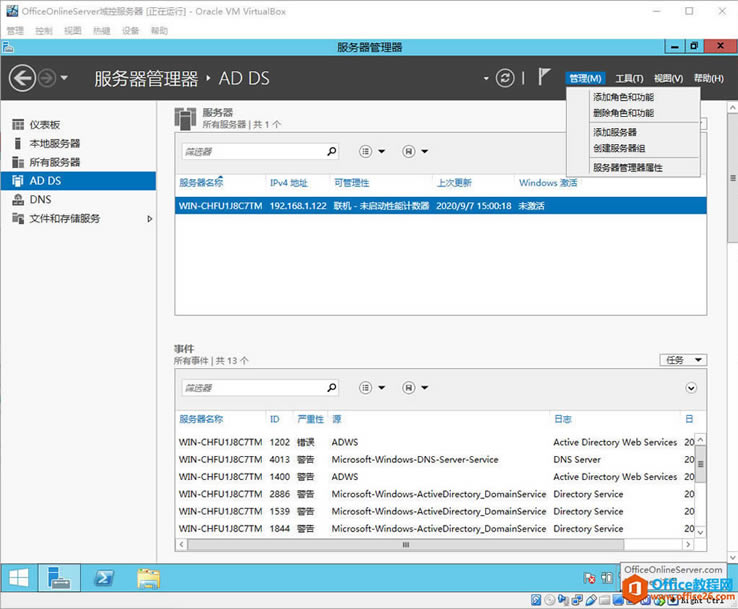Sort servers by 服务器名称 column
Viewport: 738px width, 609px height.
point(201,183)
